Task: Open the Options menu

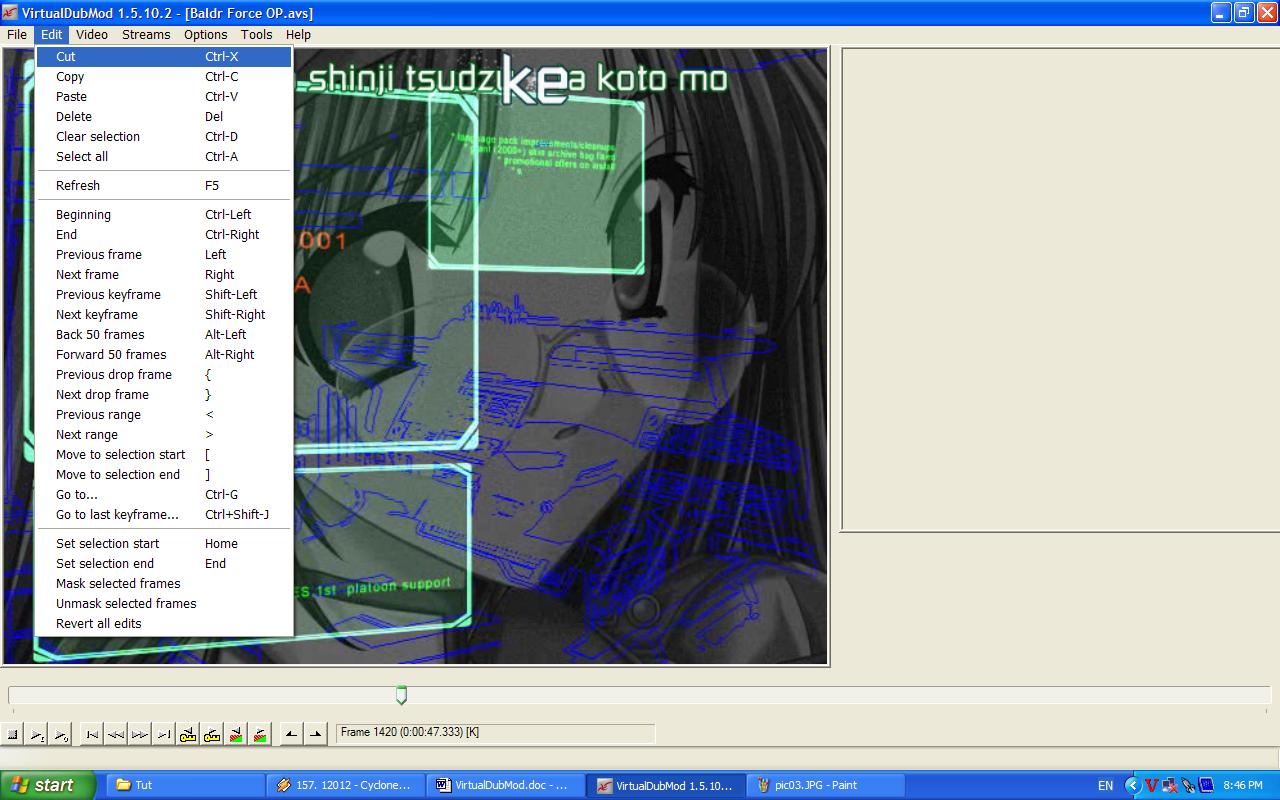Action: (205, 34)
